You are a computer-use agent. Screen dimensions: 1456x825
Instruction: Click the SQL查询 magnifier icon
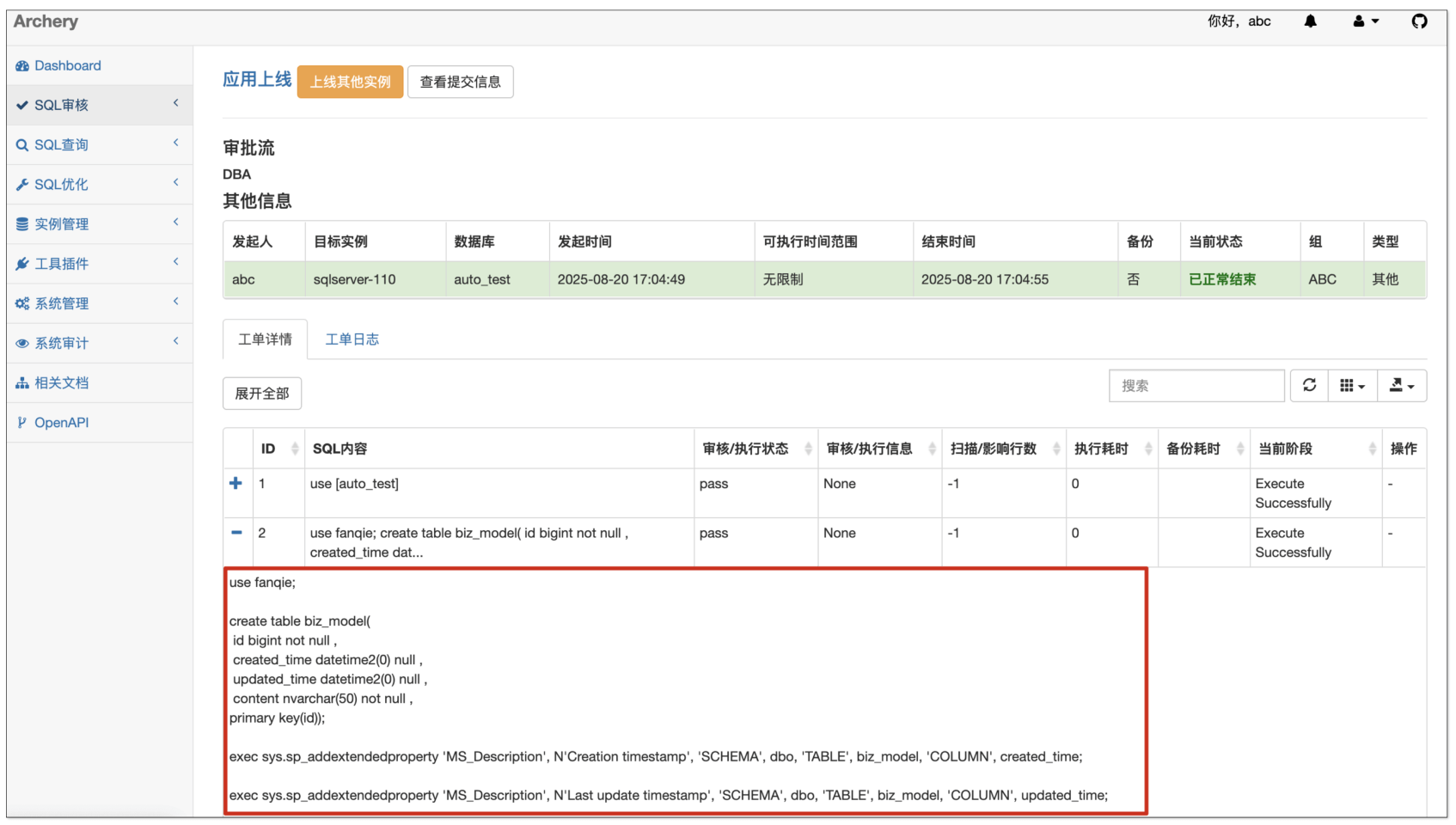pyautogui.click(x=22, y=145)
